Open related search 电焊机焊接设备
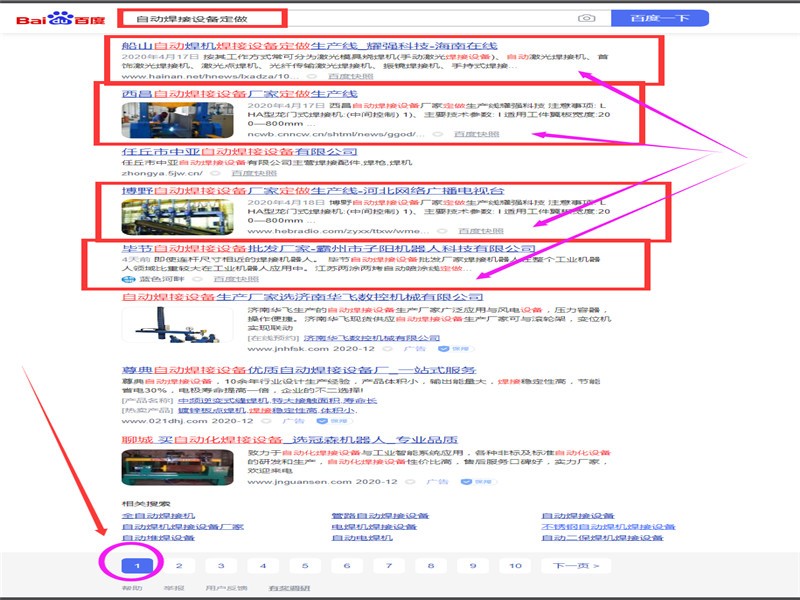 [374, 527]
